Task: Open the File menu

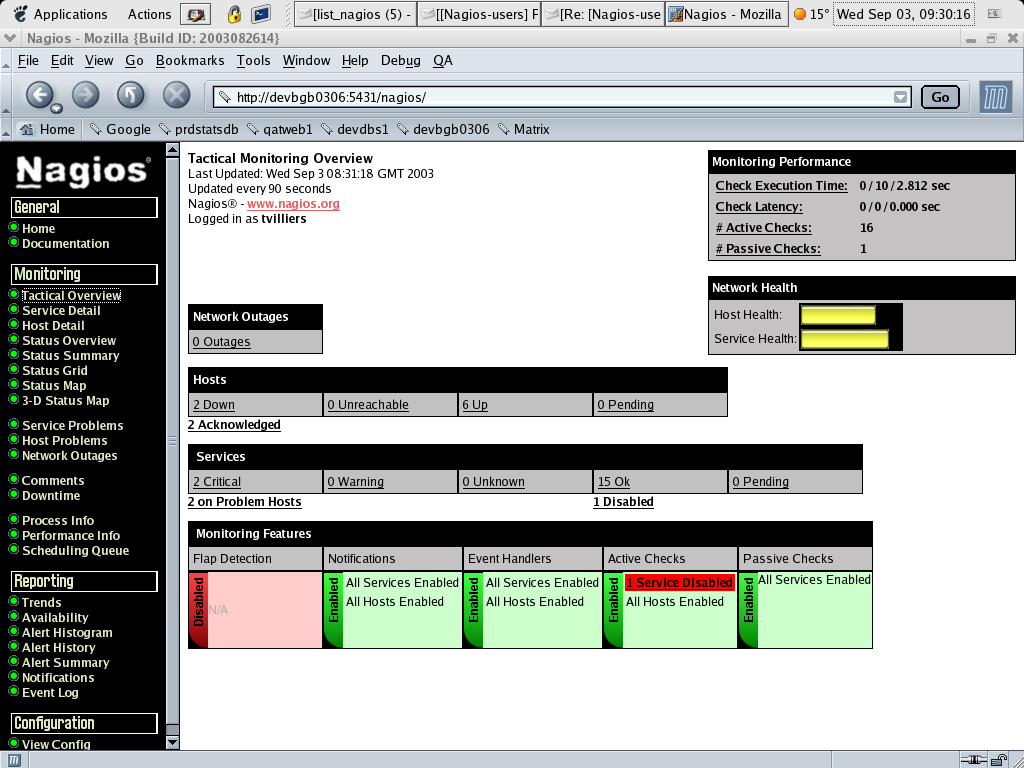Action: 28,61
